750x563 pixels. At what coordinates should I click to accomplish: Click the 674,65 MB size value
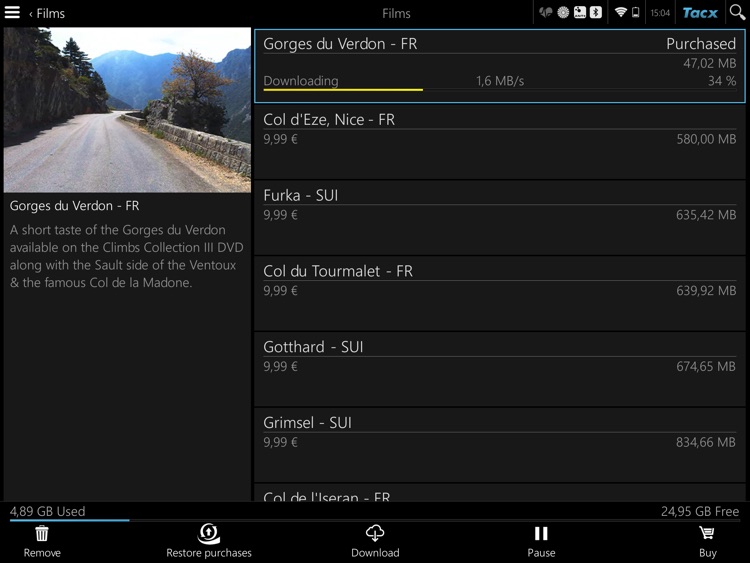(x=706, y=366)
